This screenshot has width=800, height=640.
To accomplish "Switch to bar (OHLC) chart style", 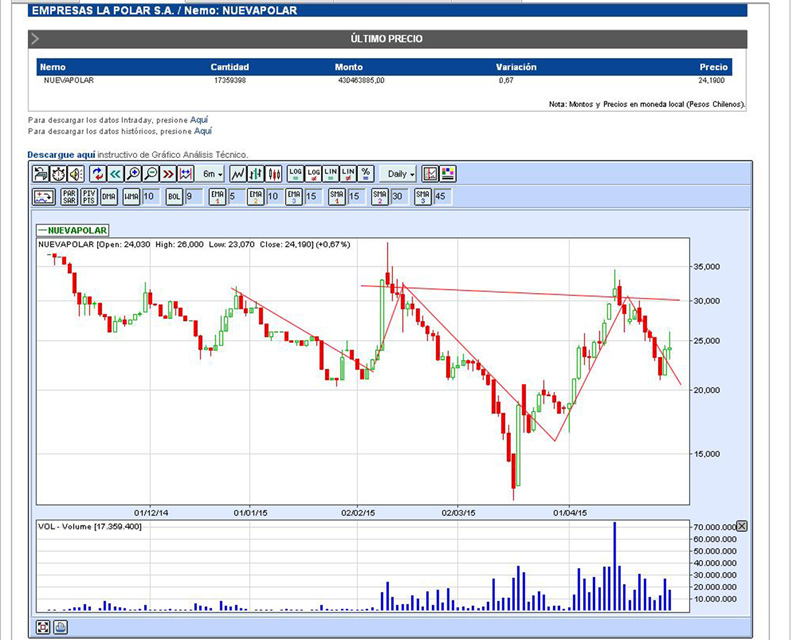I will coord(256,174).
